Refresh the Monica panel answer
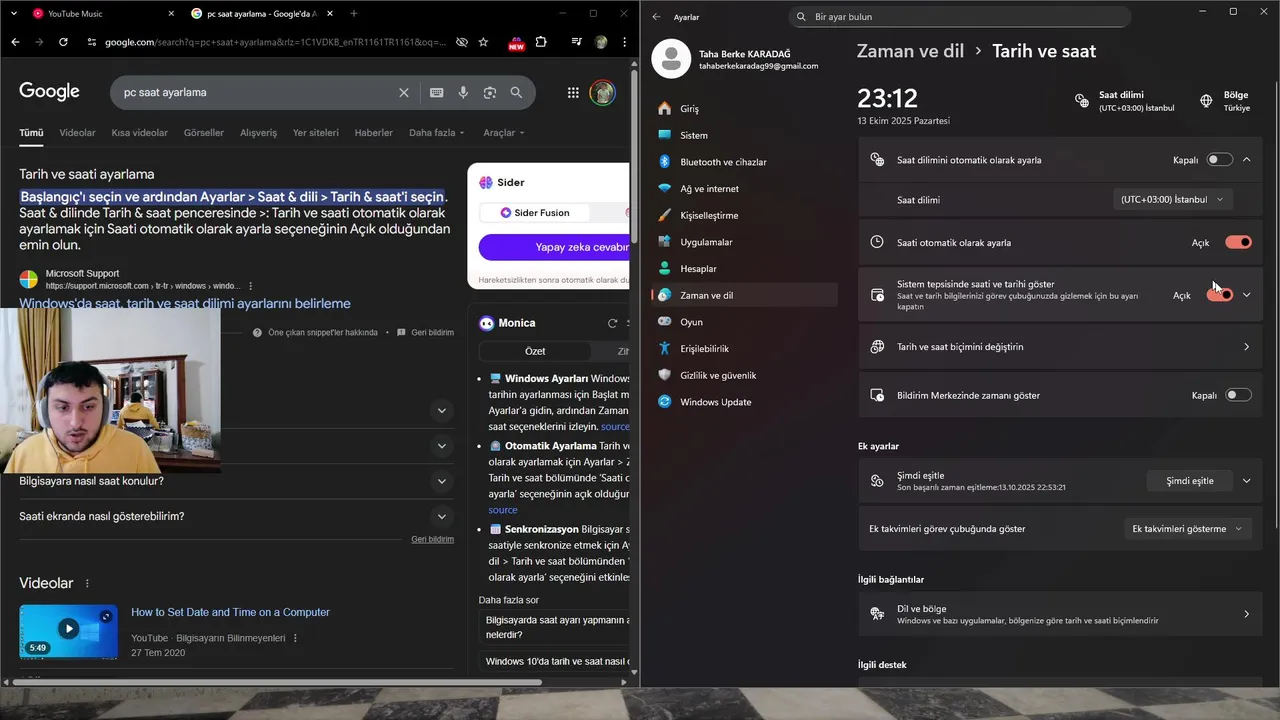This screenshot has height=720, width=1280. (612, 323)
